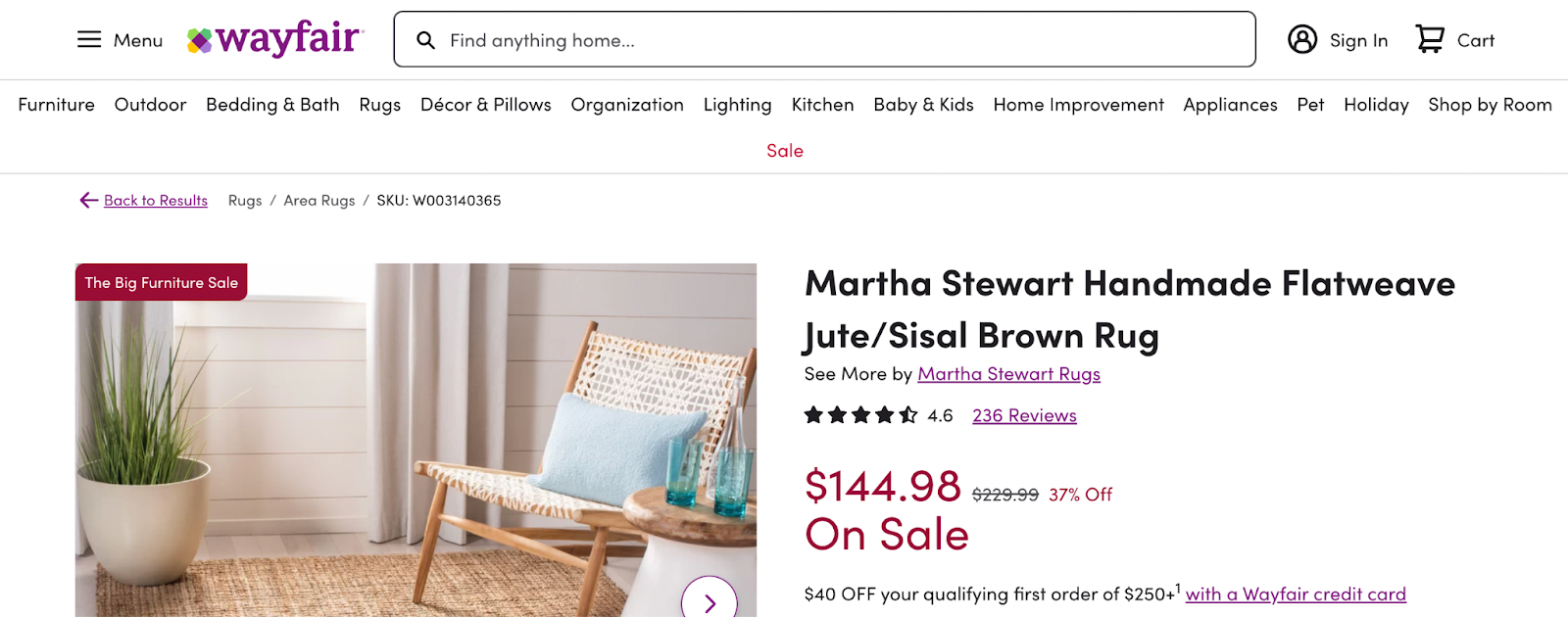This screenshot has width=1568, height=617.
Task: Click the Find anything home search field
Action: 843,40
